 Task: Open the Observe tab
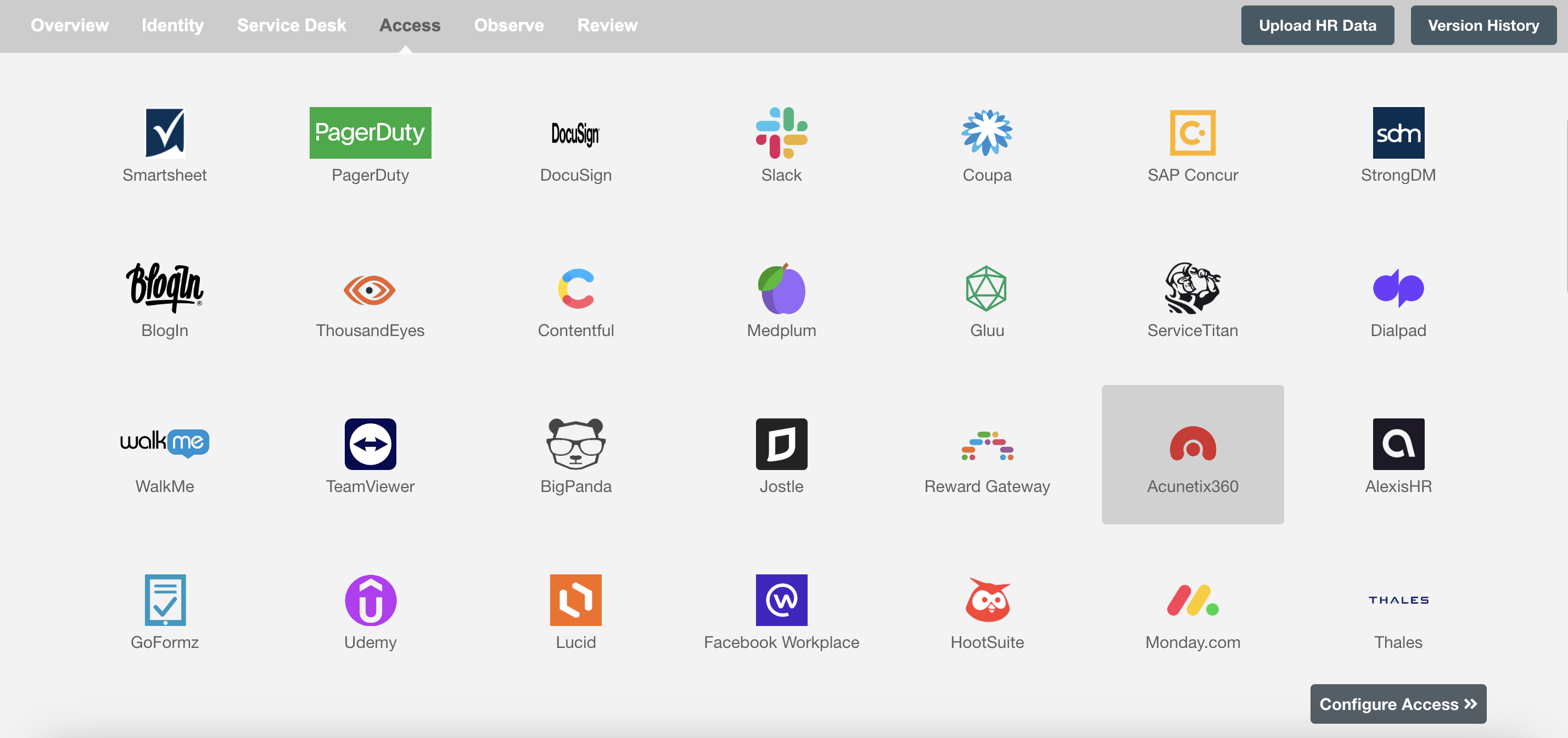point(509,25)
